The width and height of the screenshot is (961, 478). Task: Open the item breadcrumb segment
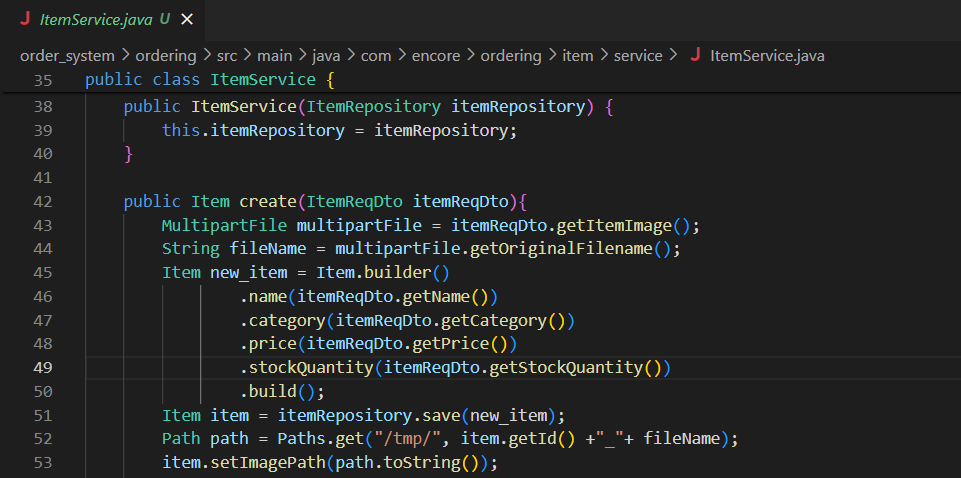pyautogui.click(x=577, y=56)
